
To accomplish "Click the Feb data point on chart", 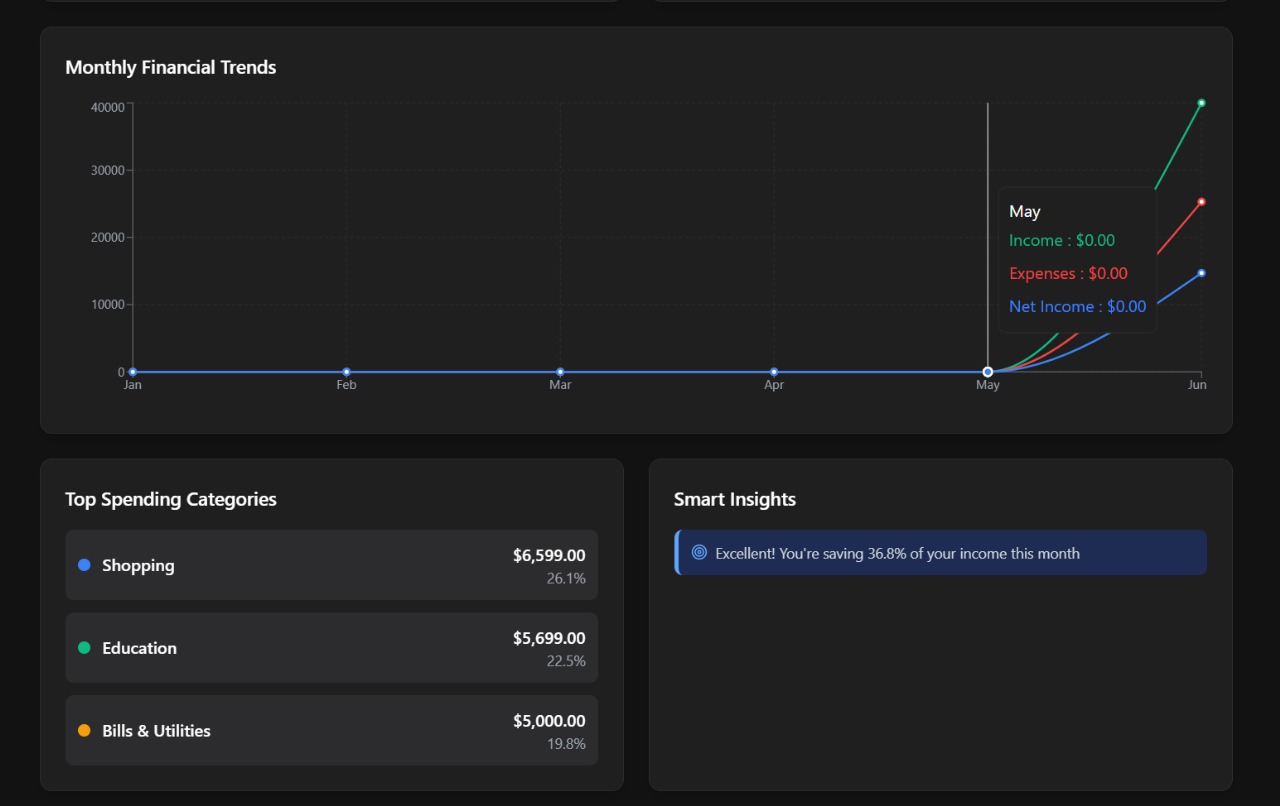I will pos(346,372).
